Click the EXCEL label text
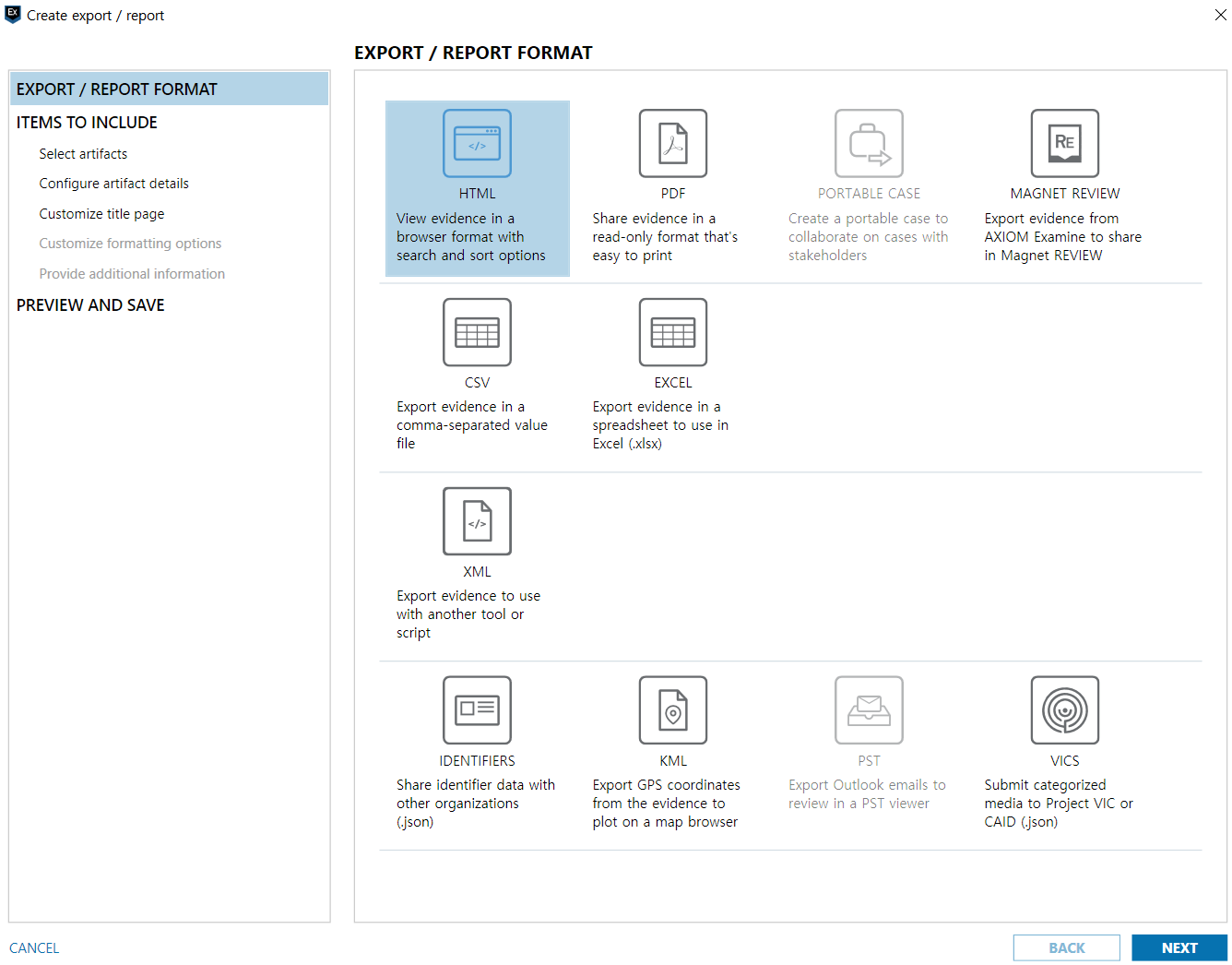Viewport: 1232px width, 965px height. [673, 383]
